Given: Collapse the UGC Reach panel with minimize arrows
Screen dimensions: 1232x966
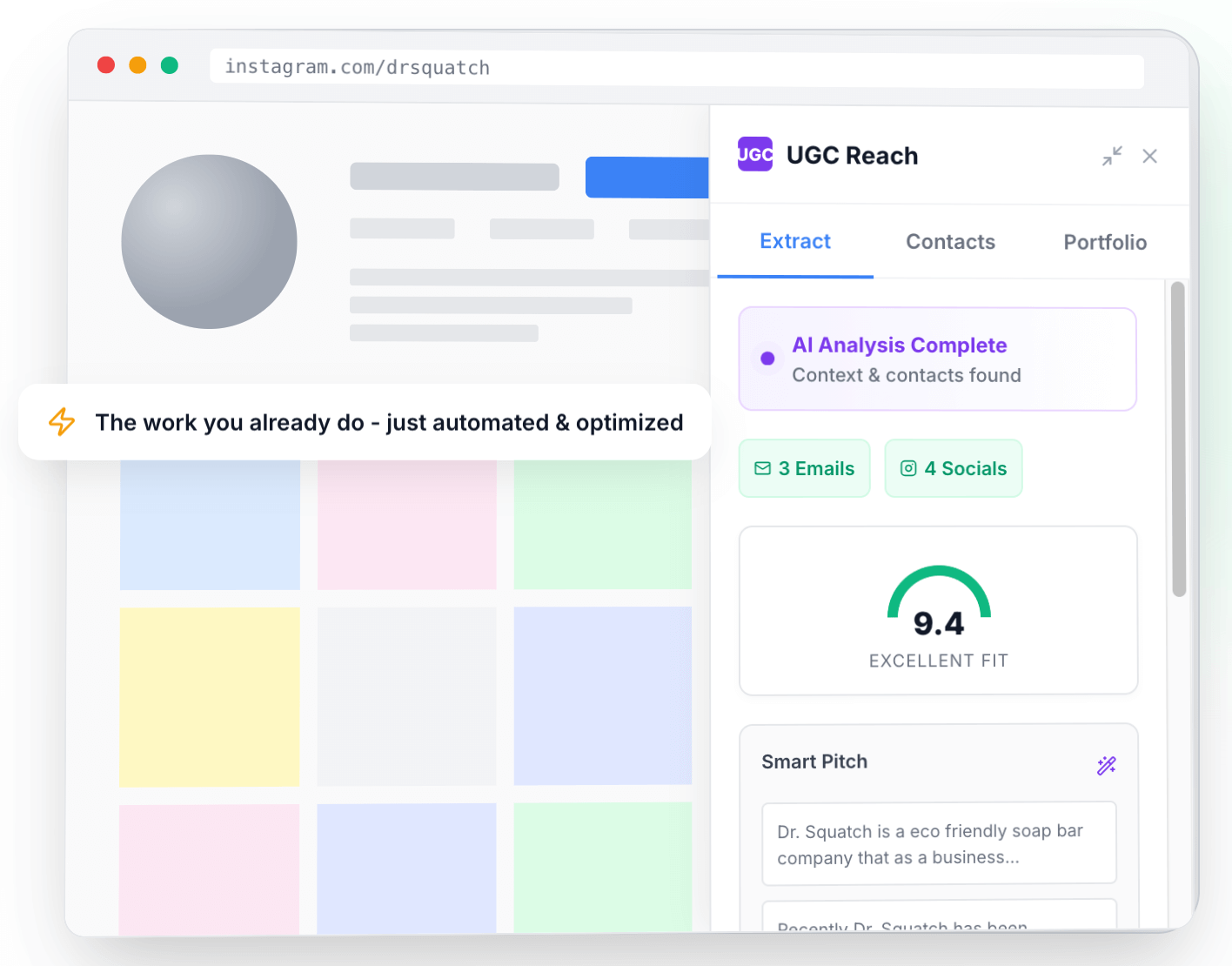Looking at the screenshot, I should pyautogui.click(x=1112, y=156).
